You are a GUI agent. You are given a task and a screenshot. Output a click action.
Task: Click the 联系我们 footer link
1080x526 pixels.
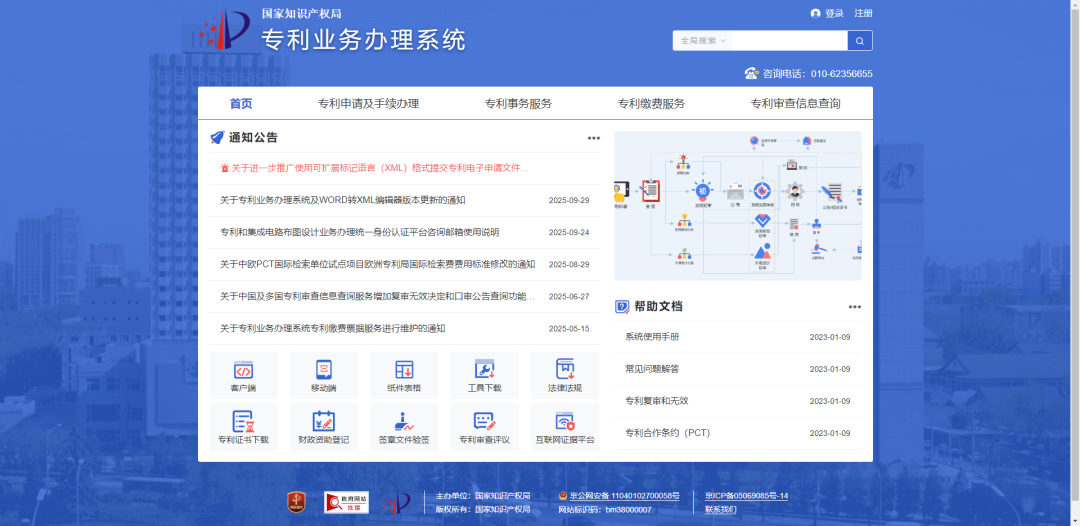tap(720, 510)
